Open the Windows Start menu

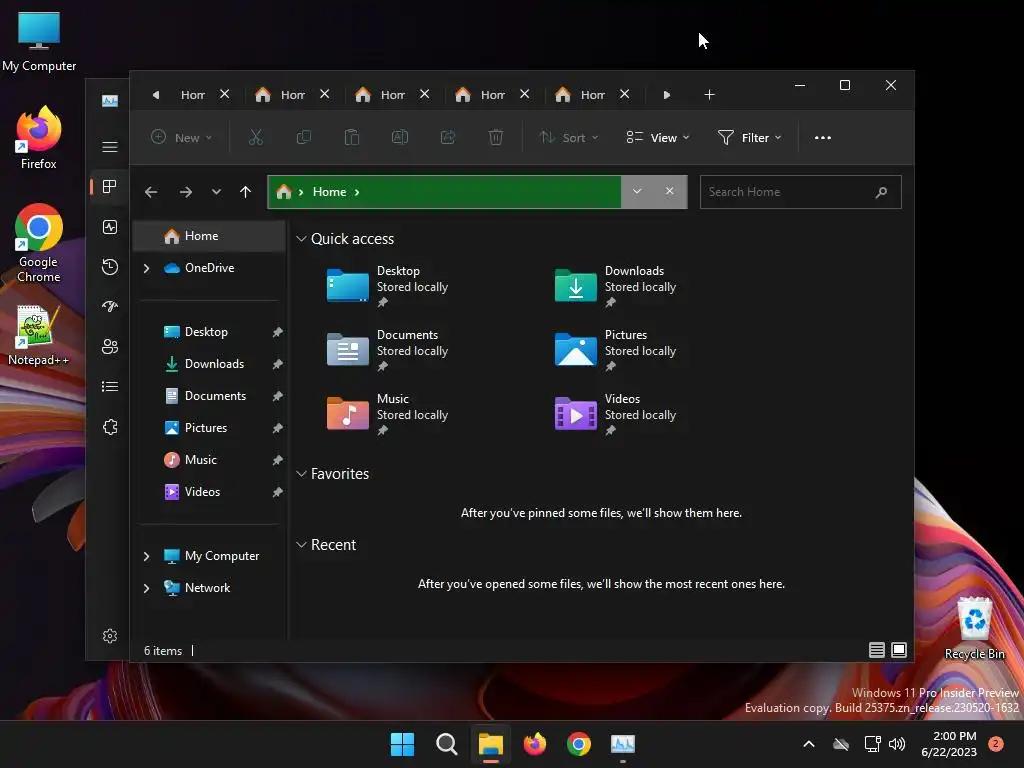402,744
